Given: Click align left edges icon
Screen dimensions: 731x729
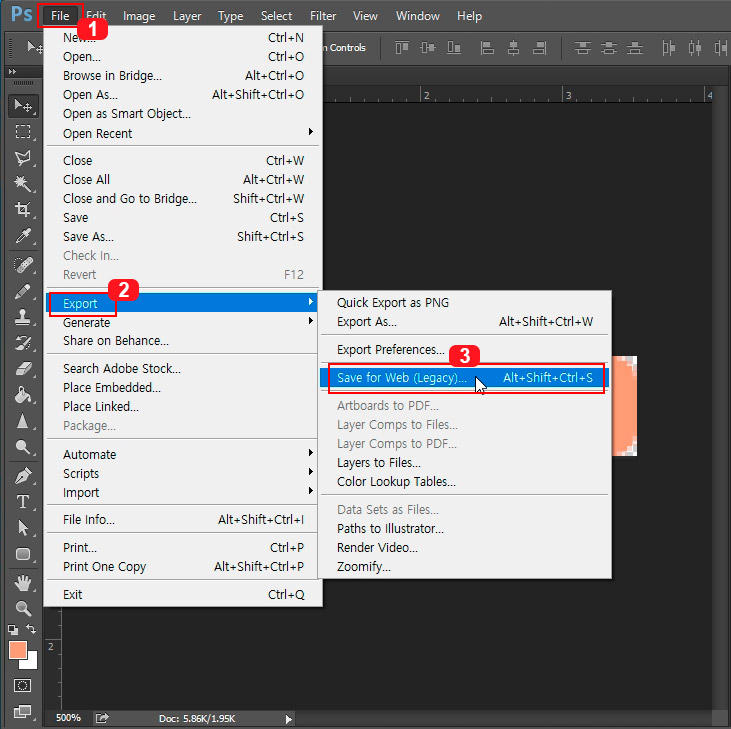Looking at the screenshot, I should click(x=487, y=48).
